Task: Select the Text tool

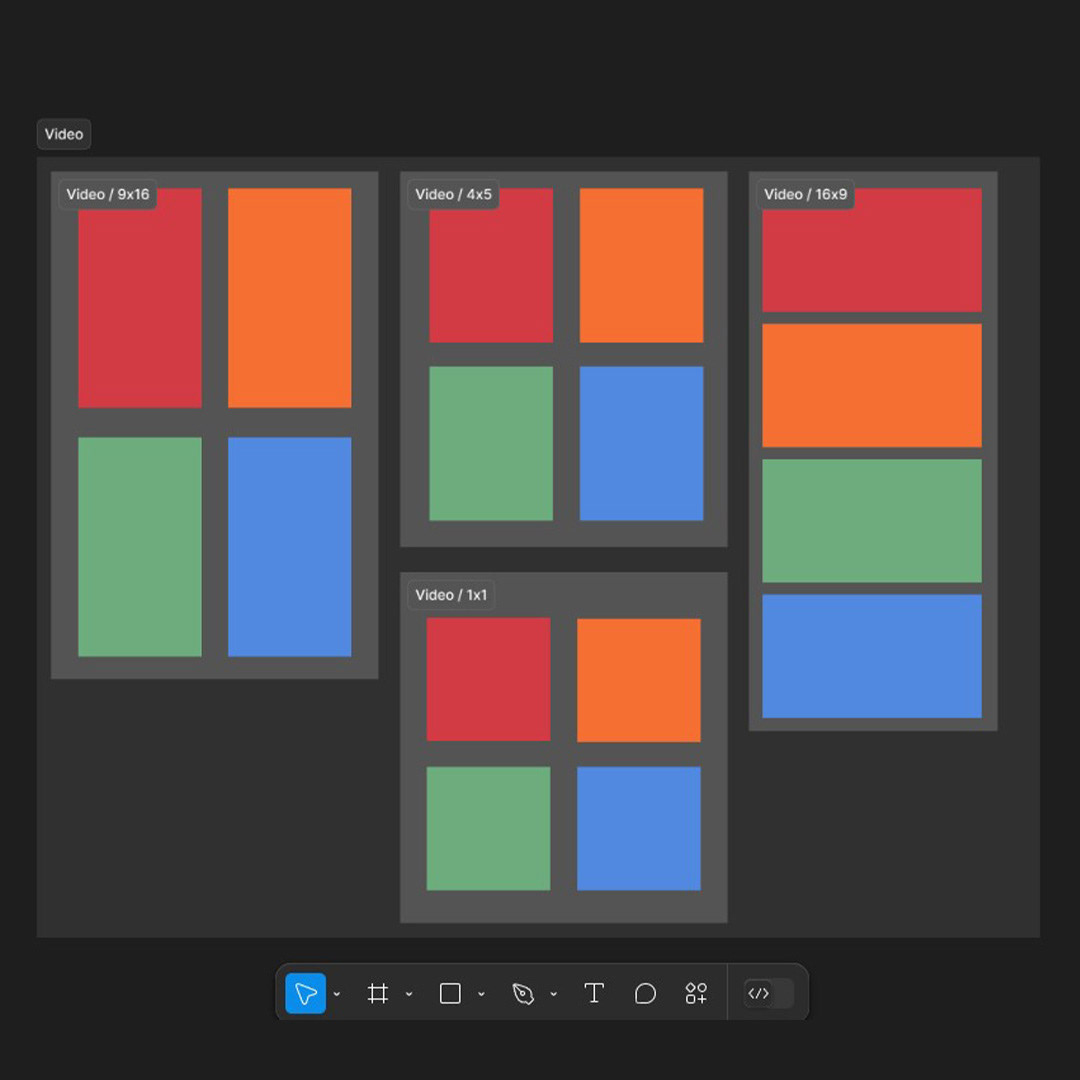Action: pyautogui.click(x=594, y=993)
